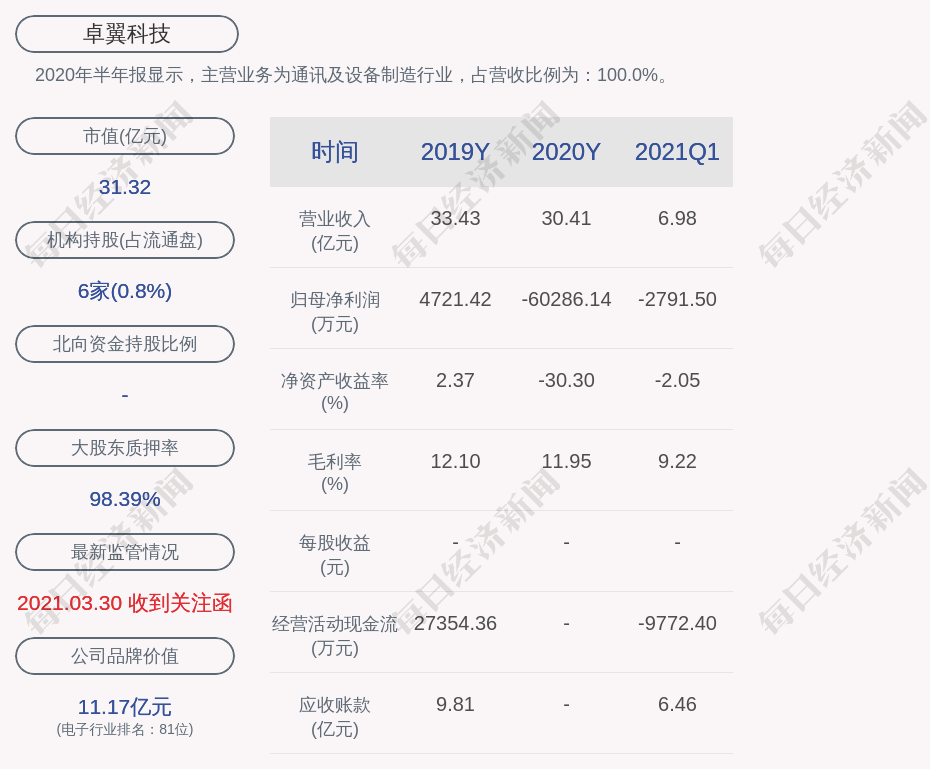Click the 时间 table header cell
The image size is (930, 769).
(x=334, y=152)
